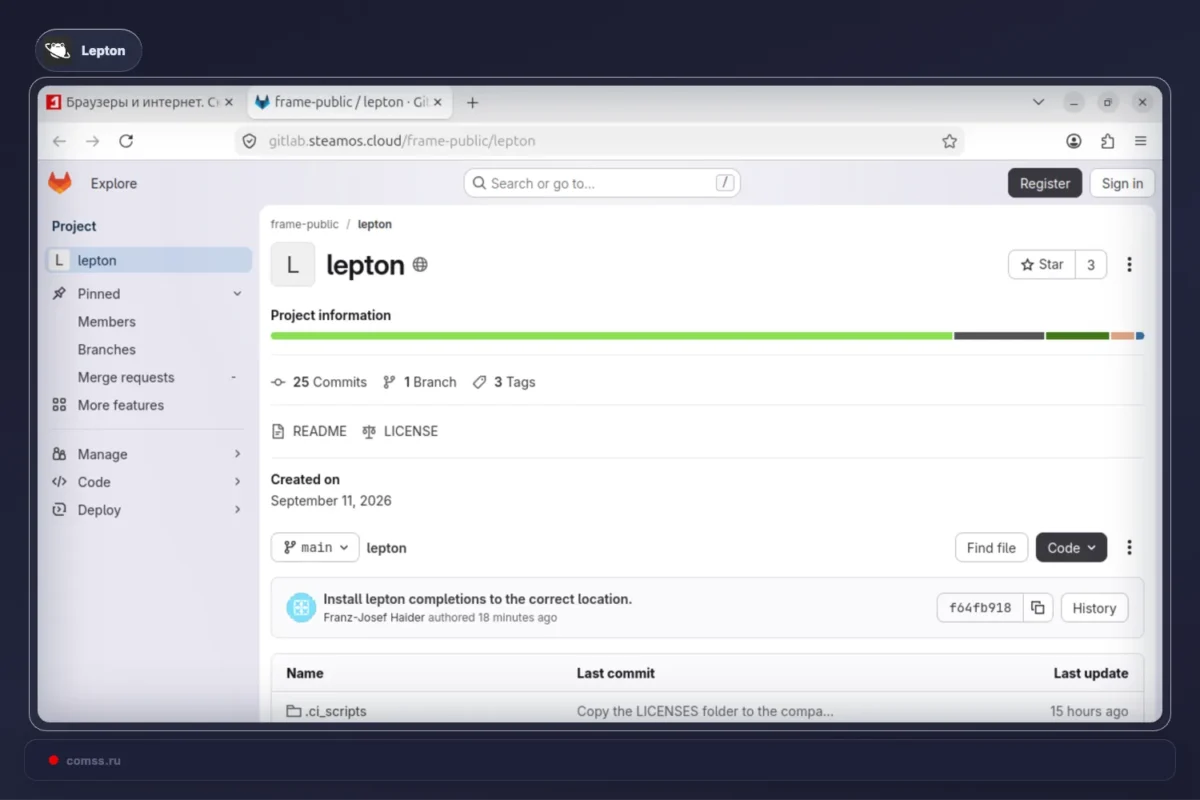Screen dimensions: 1200x800
Task: Click the GitLab fox logo
Action: [60, 183]
